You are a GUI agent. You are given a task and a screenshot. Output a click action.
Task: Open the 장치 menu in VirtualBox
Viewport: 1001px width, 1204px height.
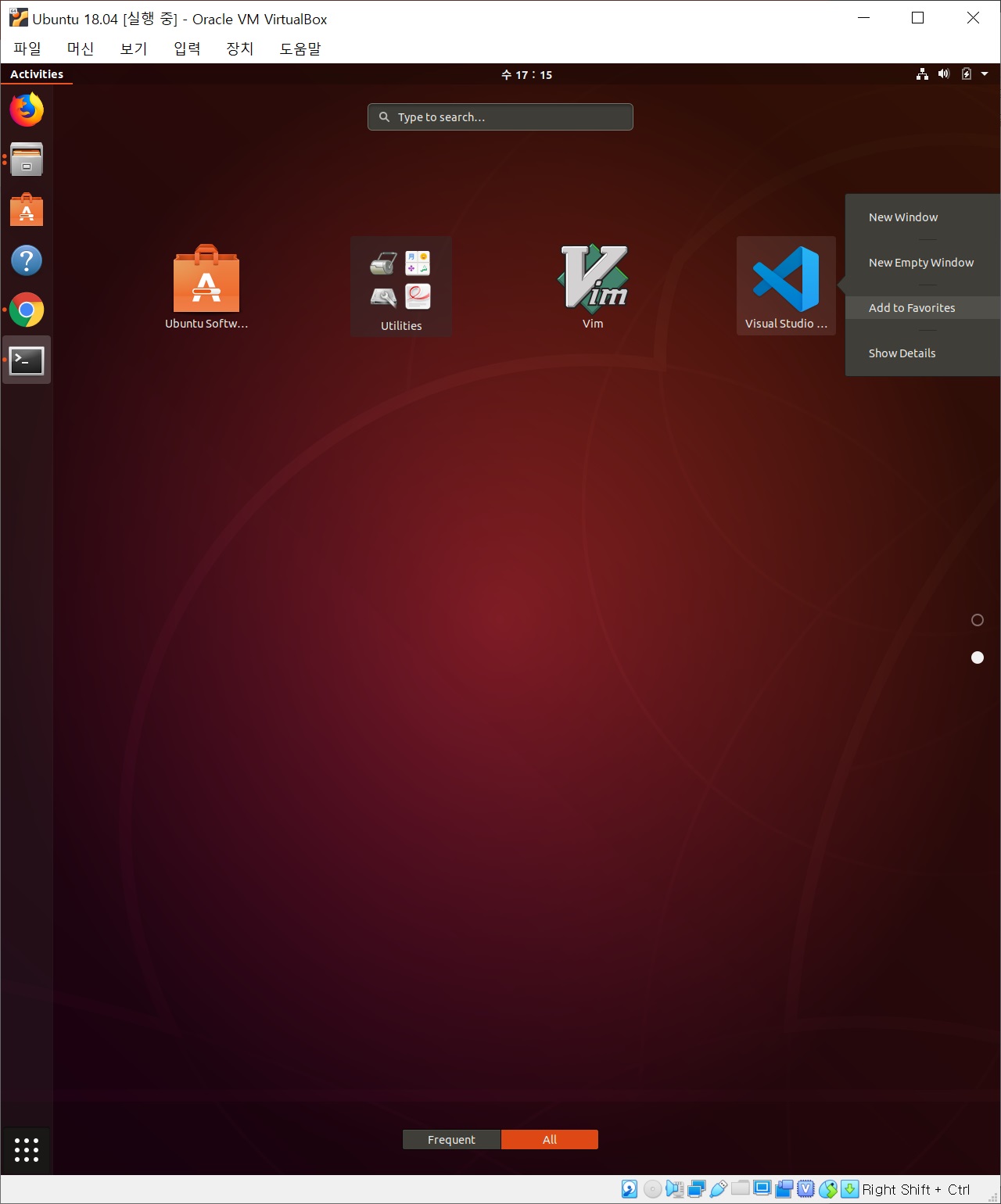(x=240, y=48)
